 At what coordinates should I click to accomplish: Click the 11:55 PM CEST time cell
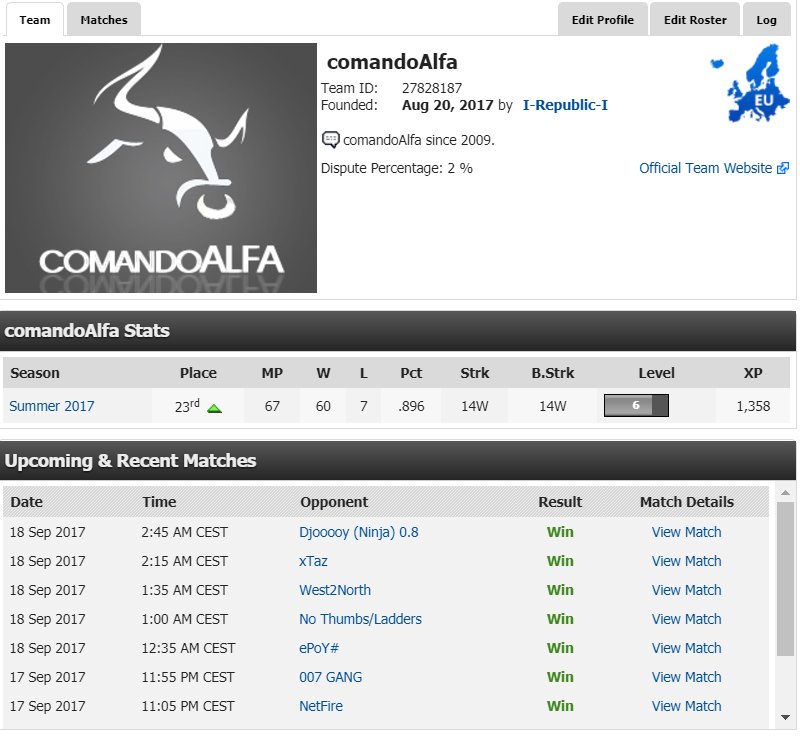tap(188, 677)
